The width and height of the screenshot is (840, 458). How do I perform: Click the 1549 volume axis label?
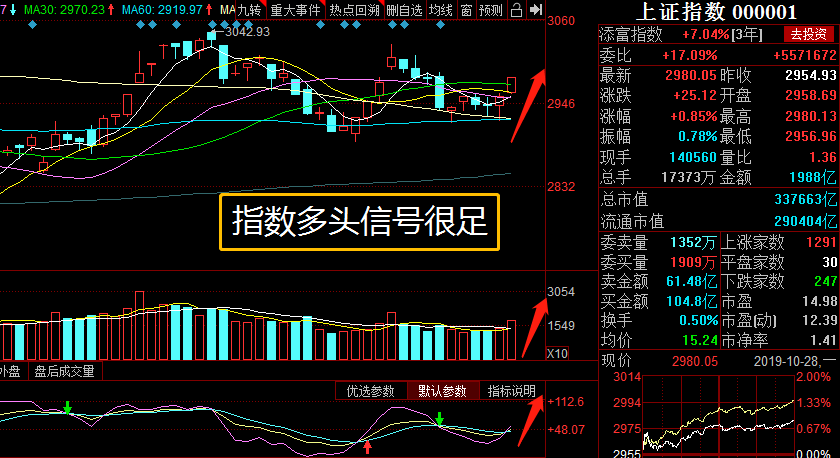(561, 325)
